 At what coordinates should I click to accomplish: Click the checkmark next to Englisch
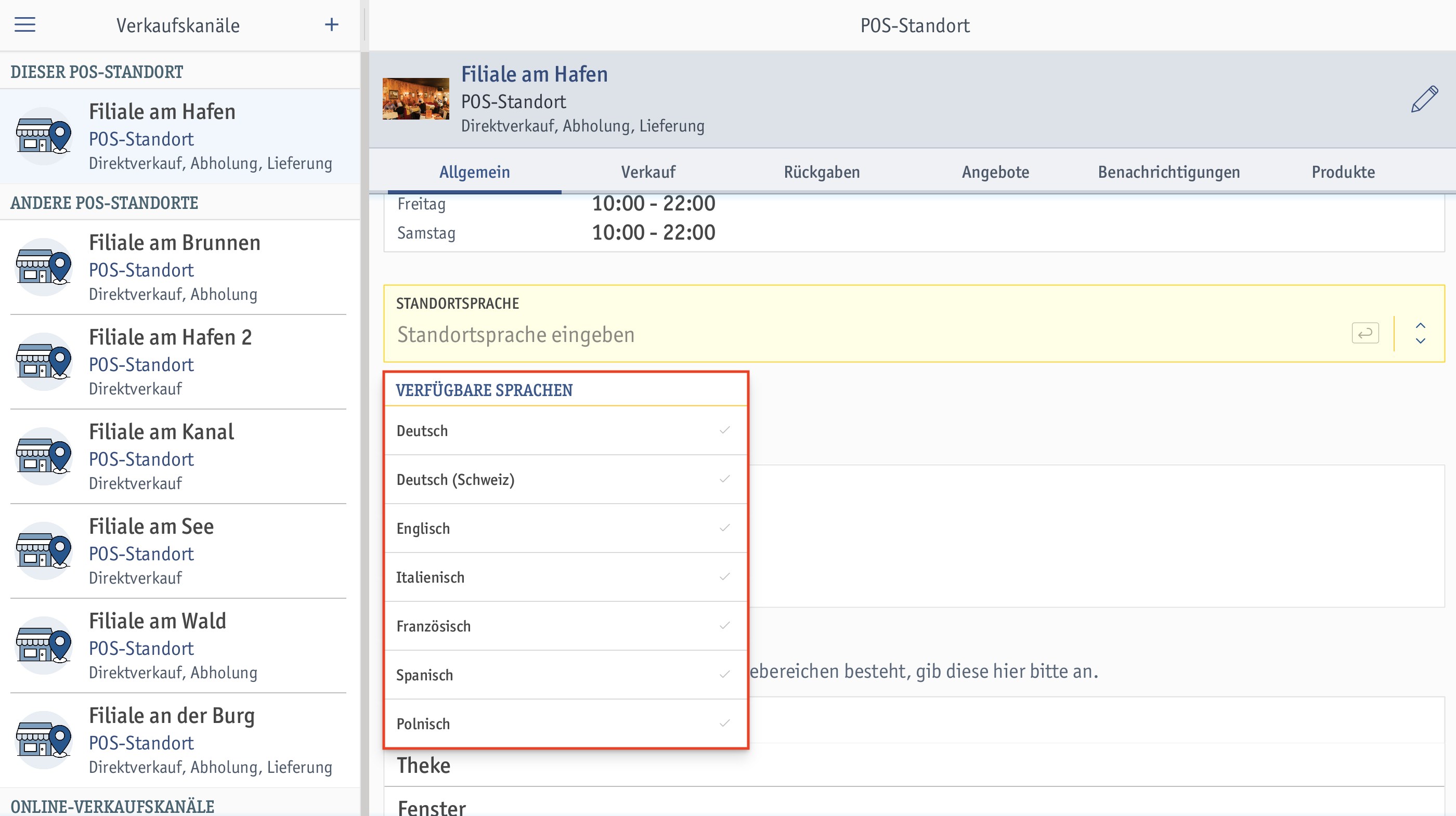click(x=724, y=528)
